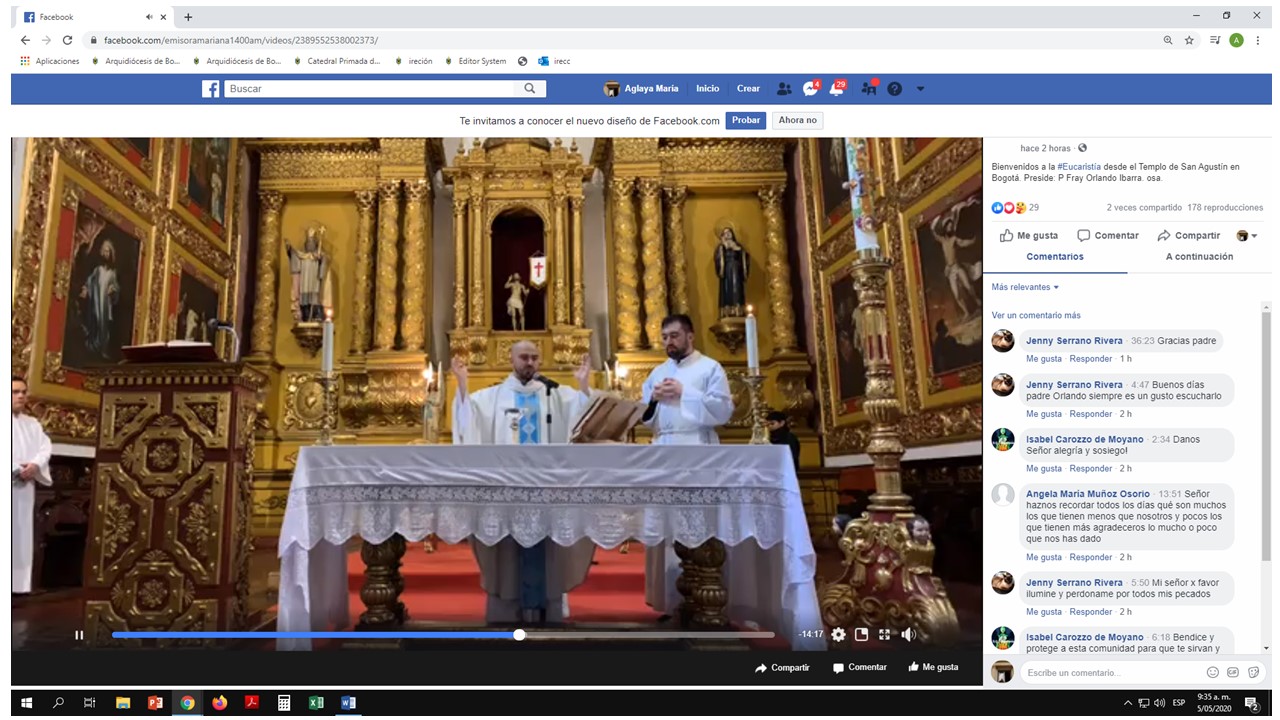
Task: Open friend requests icon in header
Action: tap(784, 89)
